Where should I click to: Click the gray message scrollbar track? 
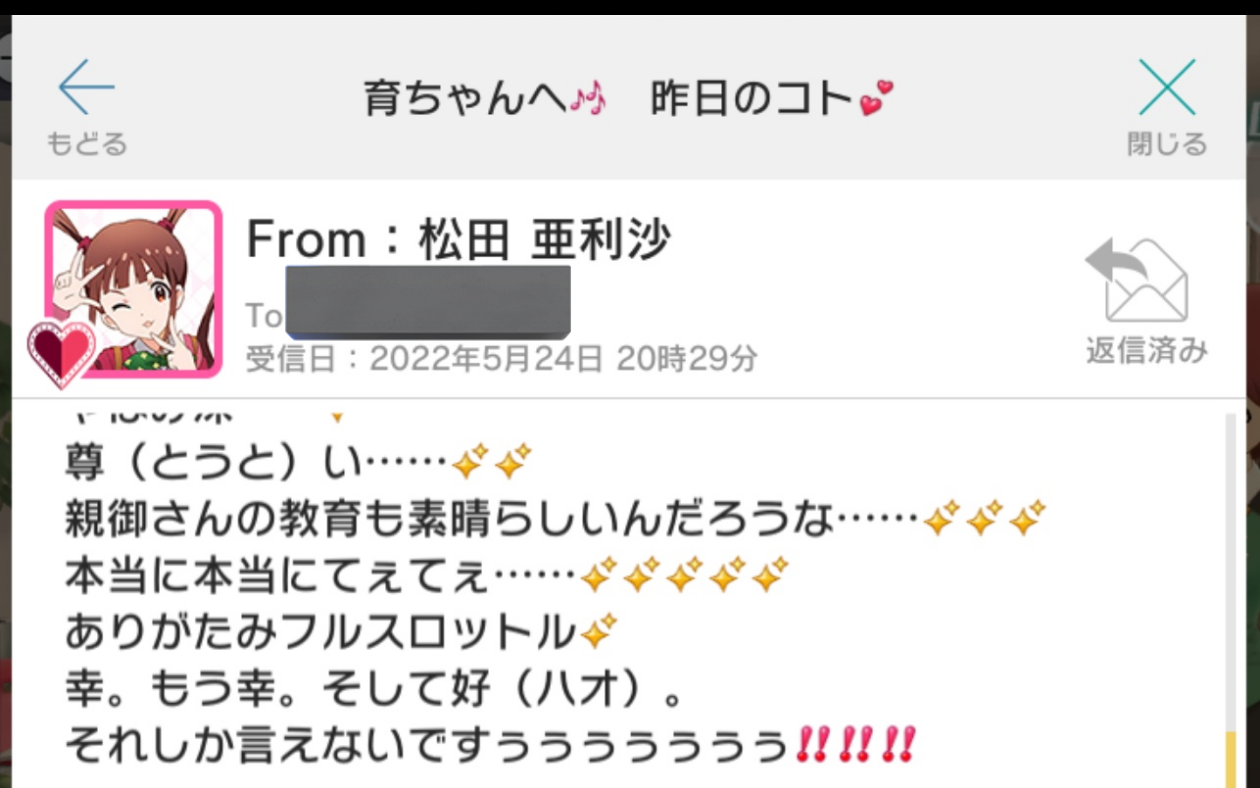1231,570
